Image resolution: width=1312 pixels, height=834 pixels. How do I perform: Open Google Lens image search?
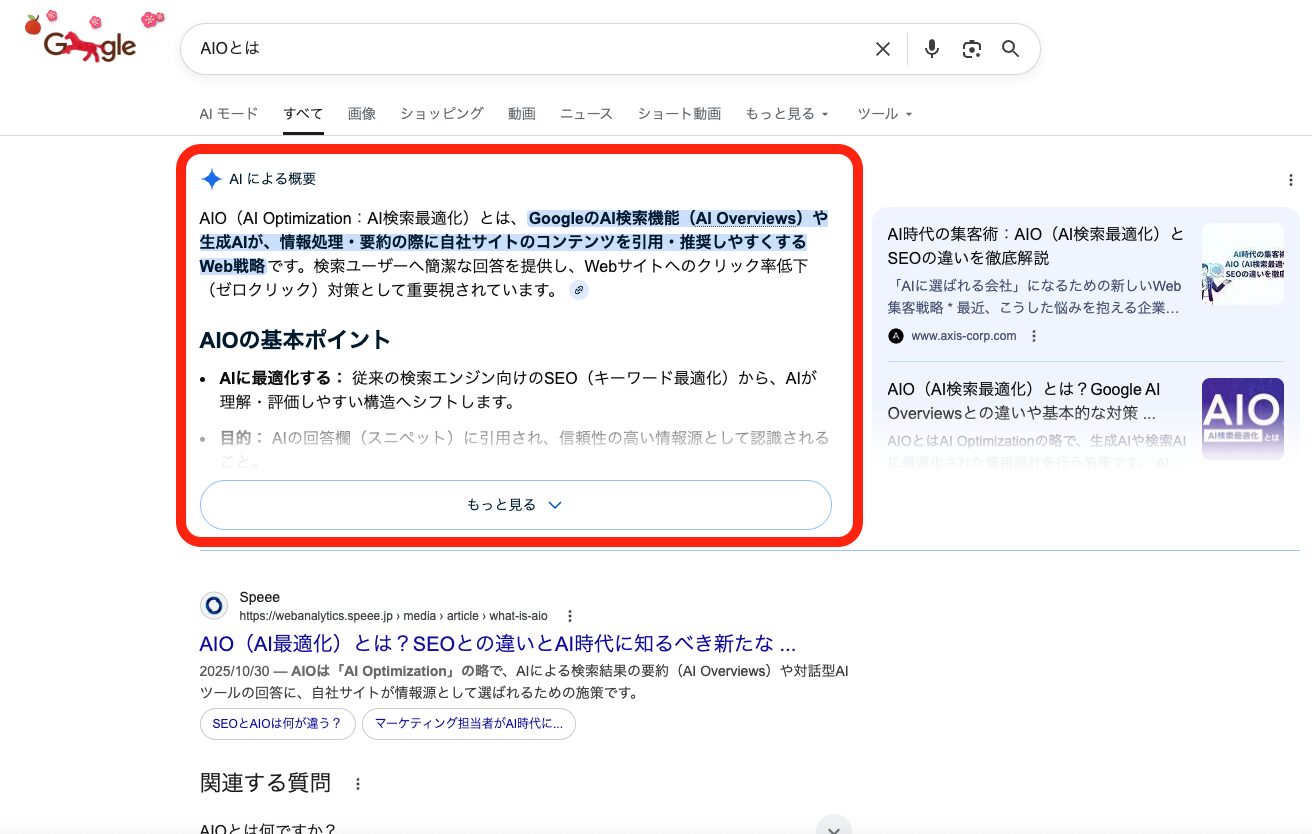pyautogui.click(x=971, y=49)
